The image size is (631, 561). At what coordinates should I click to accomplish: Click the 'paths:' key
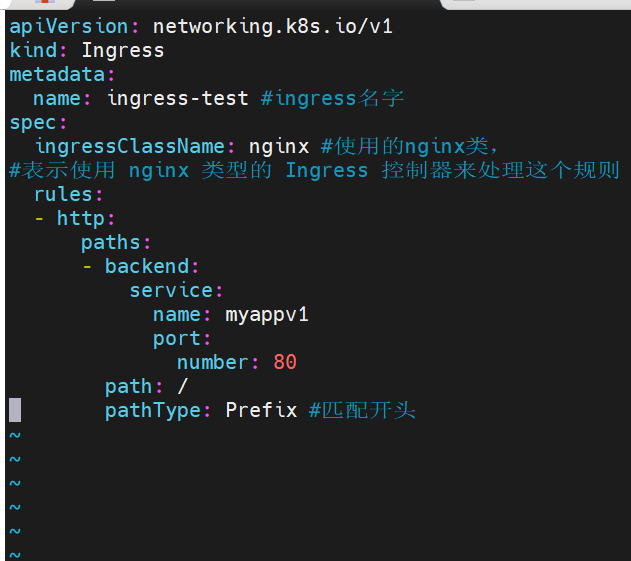point(115,243)
